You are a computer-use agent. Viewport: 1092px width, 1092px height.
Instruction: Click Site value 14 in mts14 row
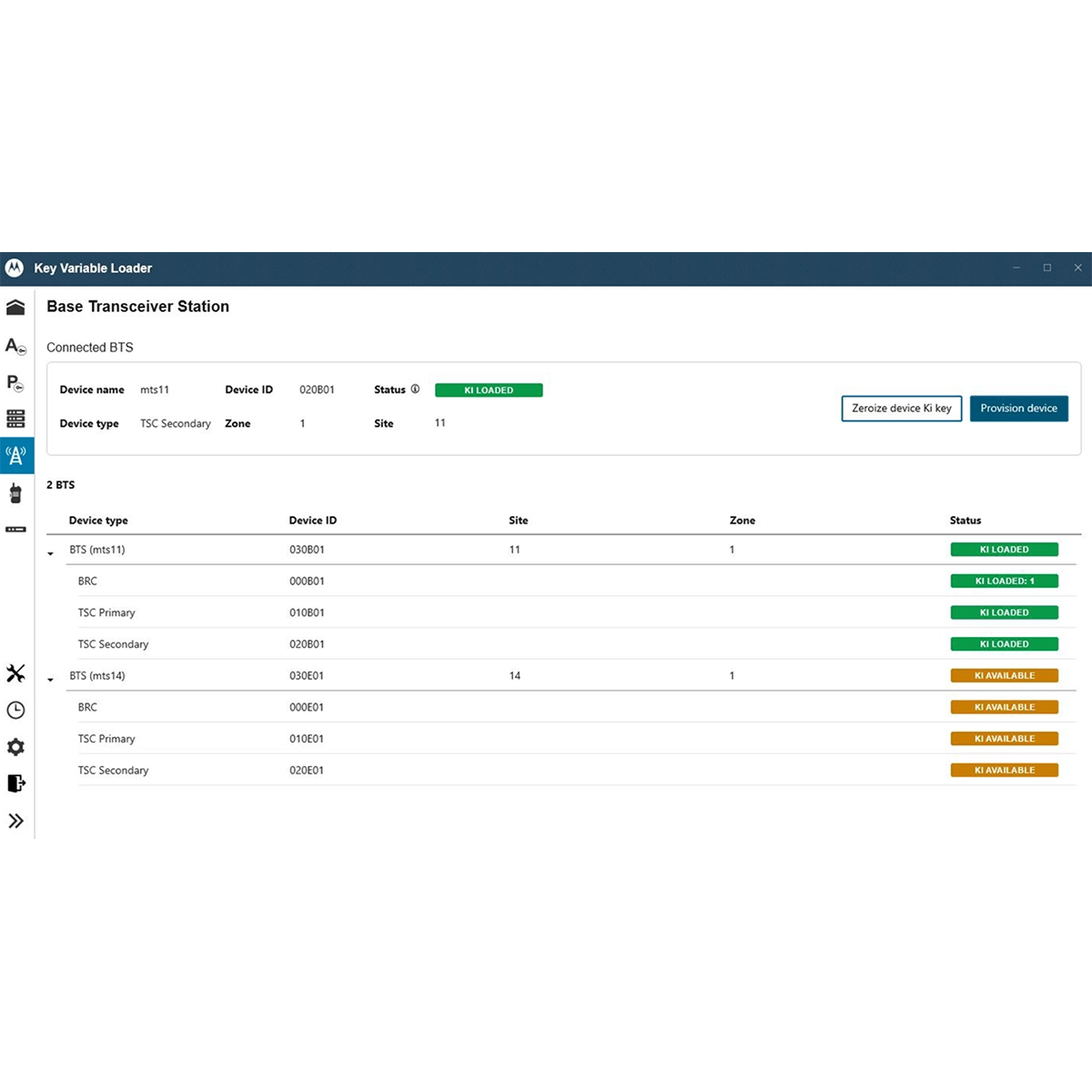pyautogui.click(x=515, y=676)
